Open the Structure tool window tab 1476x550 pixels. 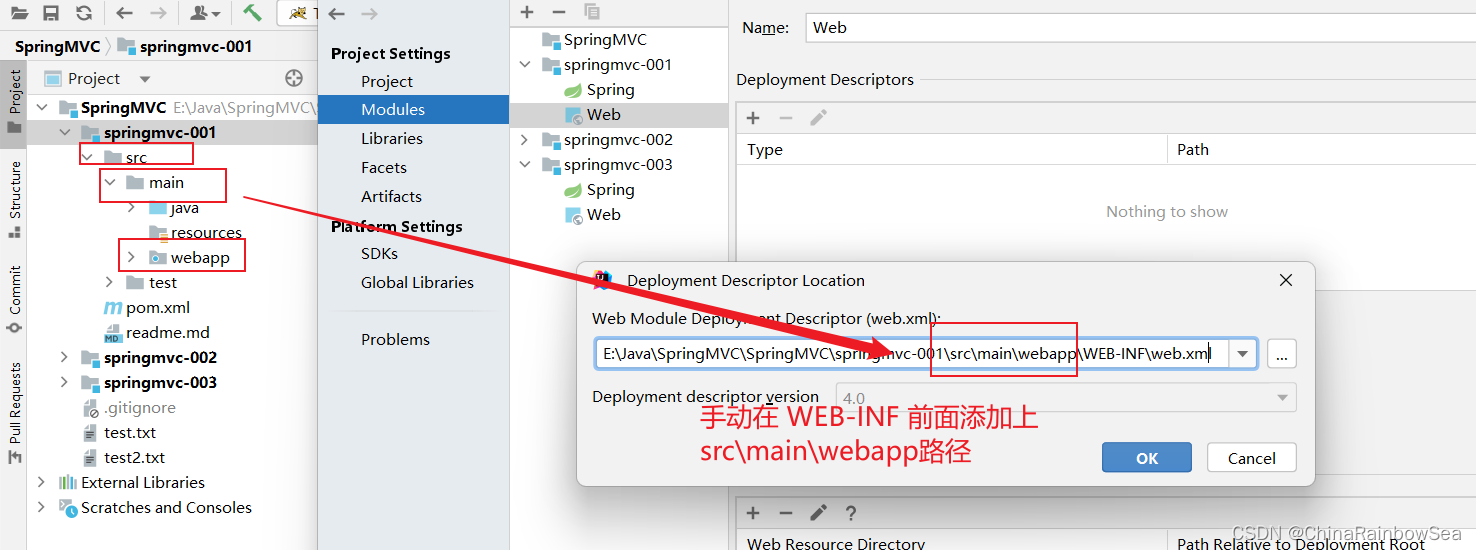[15, 190]
